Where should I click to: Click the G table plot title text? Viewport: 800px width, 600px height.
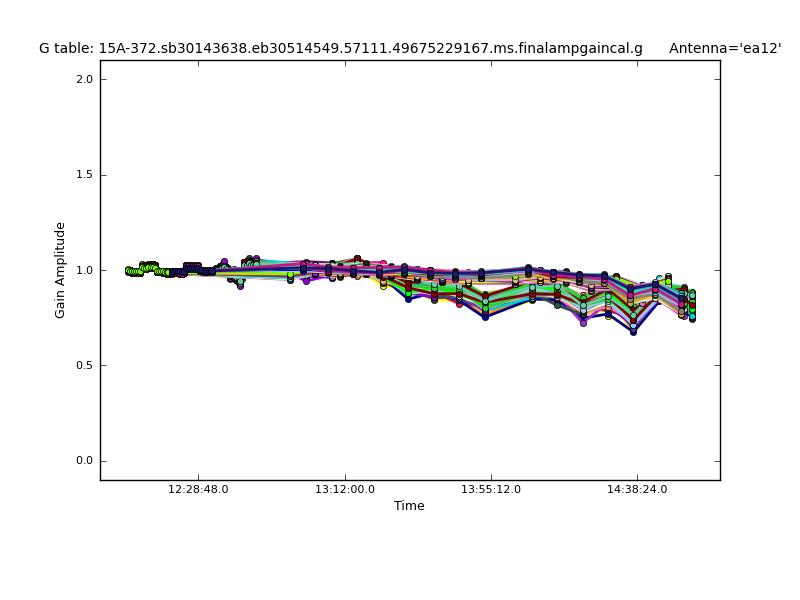pyautogui.click(x=340, y=48)
